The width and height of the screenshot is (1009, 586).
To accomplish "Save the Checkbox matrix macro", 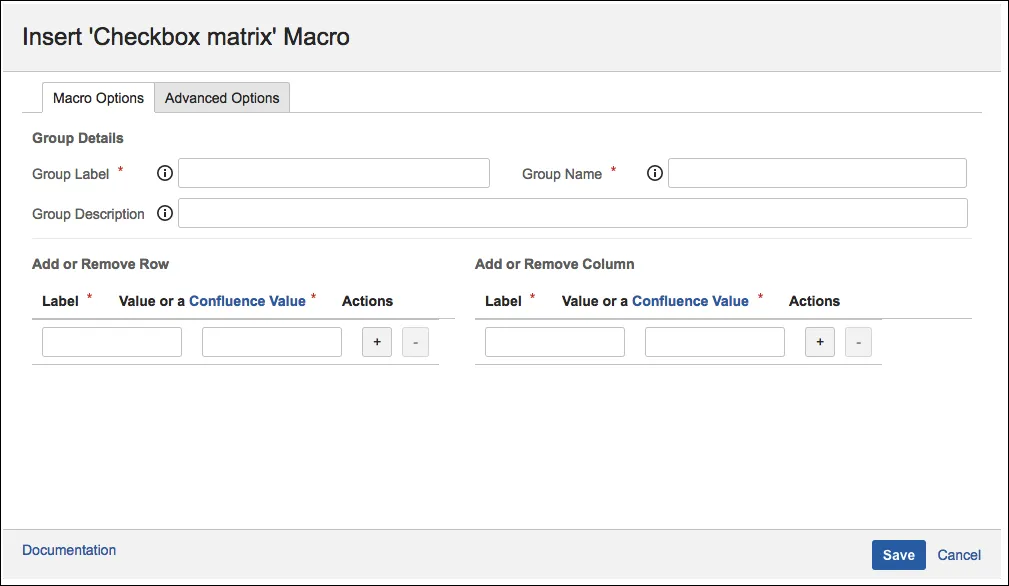I will coord(898,555).
